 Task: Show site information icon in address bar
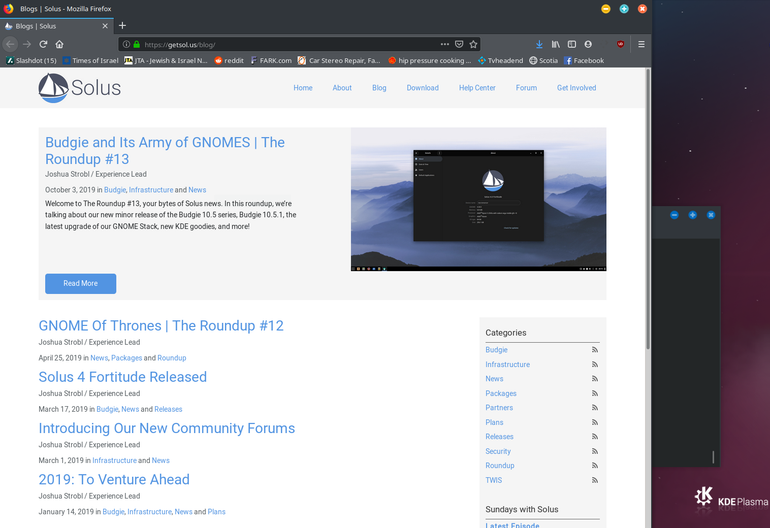click(x=126, y=44)
